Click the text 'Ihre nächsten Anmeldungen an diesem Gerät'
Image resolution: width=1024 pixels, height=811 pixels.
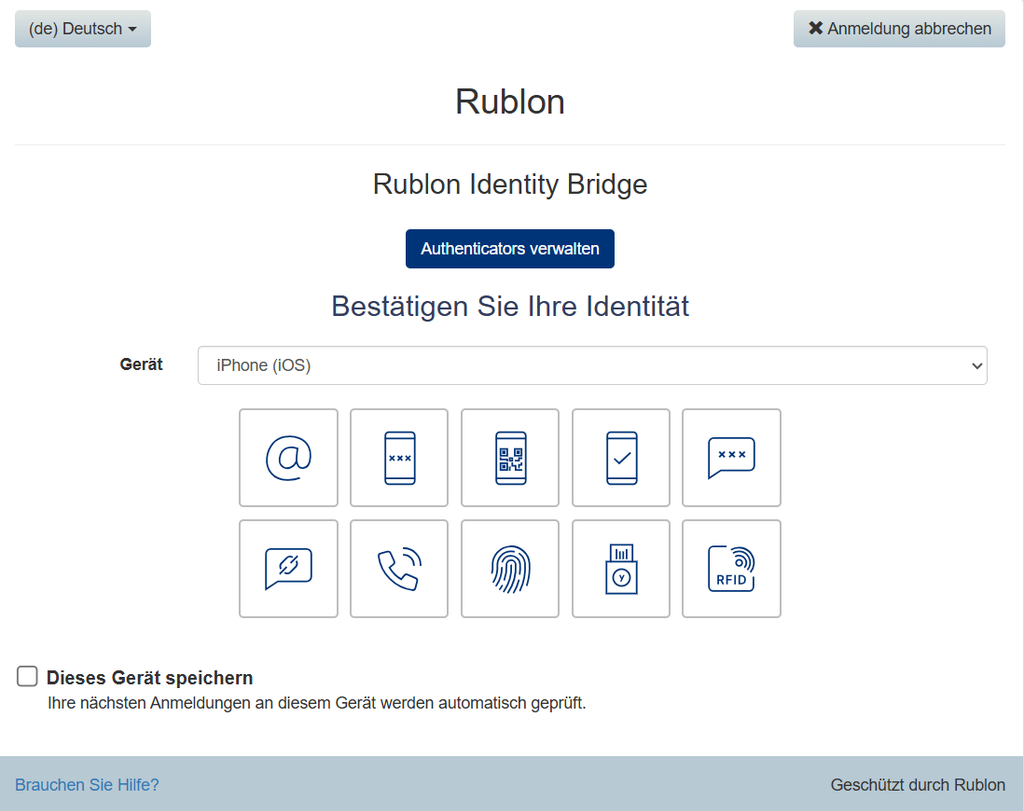point(212,703)
